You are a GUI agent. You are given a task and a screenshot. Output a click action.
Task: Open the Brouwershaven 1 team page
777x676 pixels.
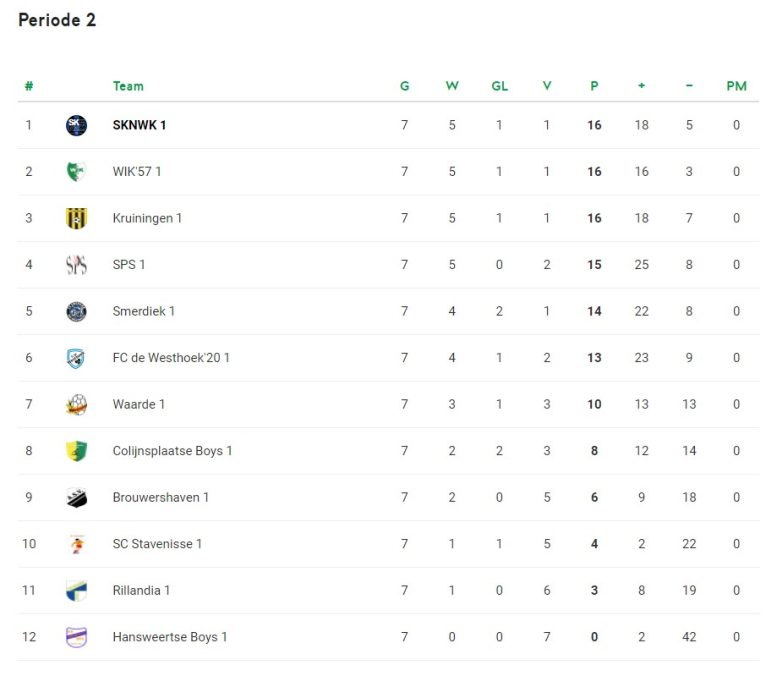point(161,498)
